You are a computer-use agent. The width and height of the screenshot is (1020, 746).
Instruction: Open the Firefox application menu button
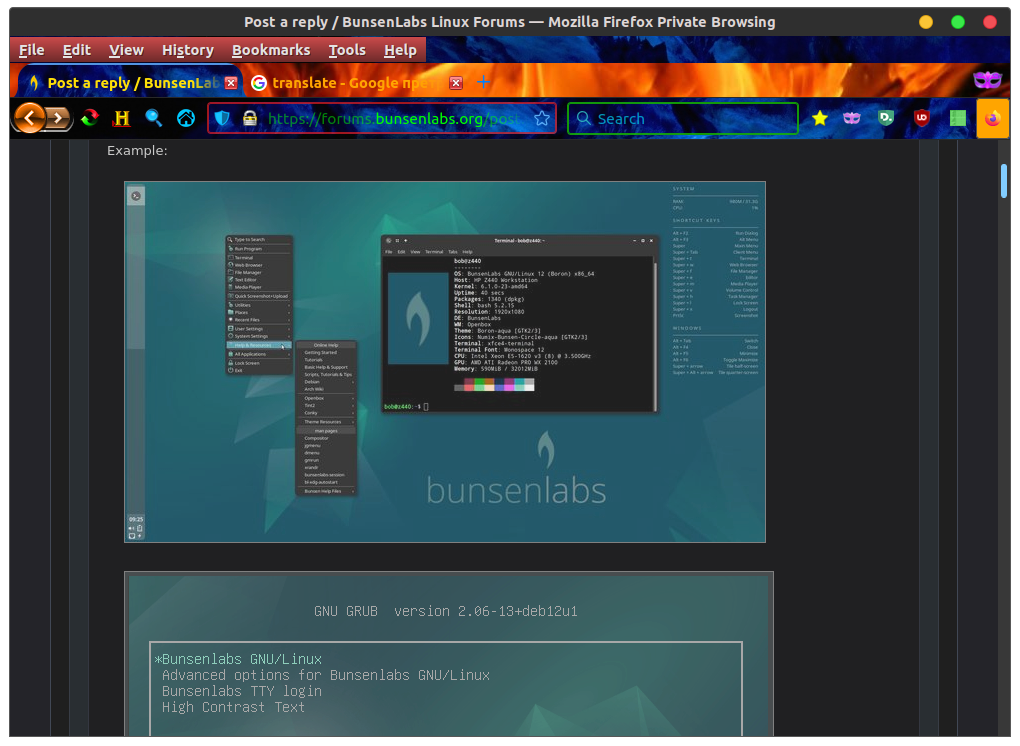pos(993,118)
